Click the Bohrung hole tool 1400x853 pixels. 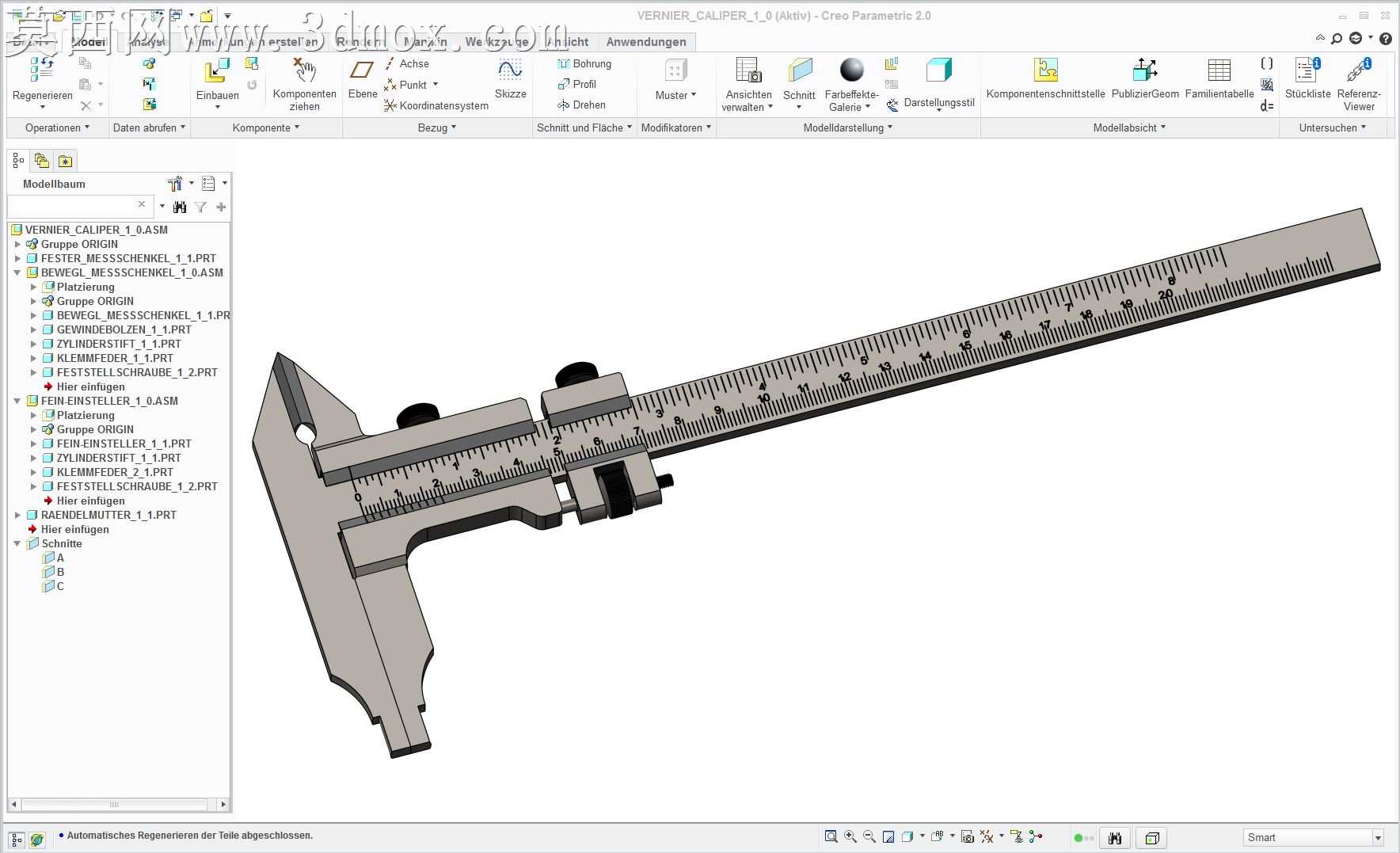click(x=584, y=63)
